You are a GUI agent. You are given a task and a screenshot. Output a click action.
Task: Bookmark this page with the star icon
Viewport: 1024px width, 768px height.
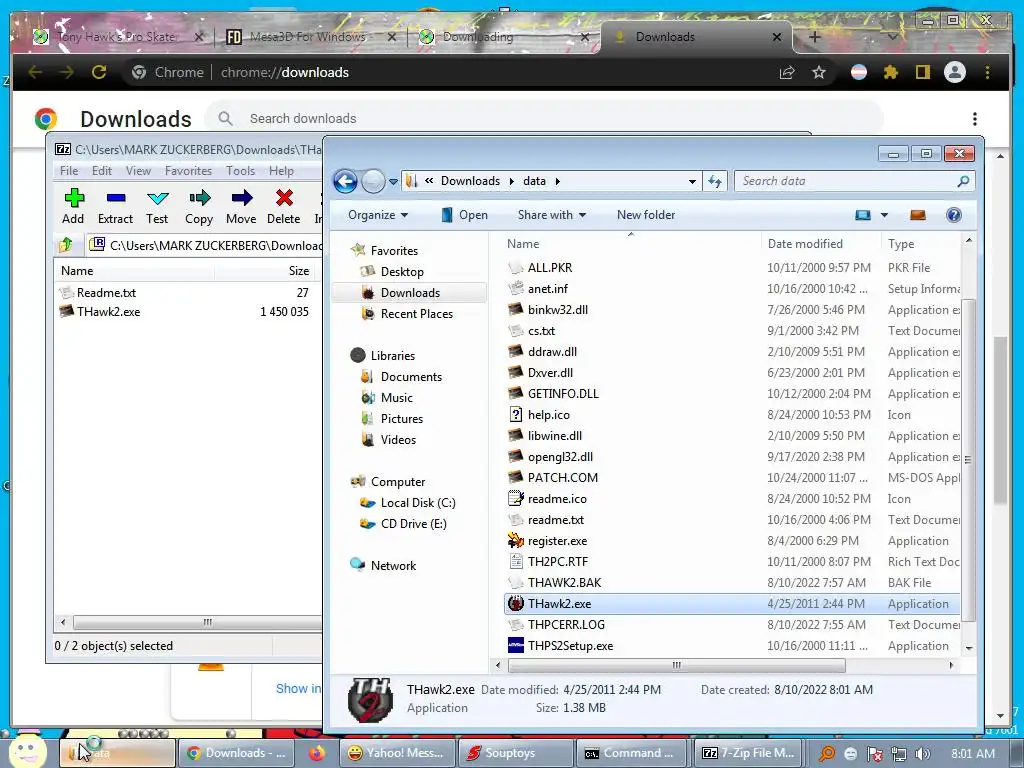pyautogui.click(x=819, y=72)
